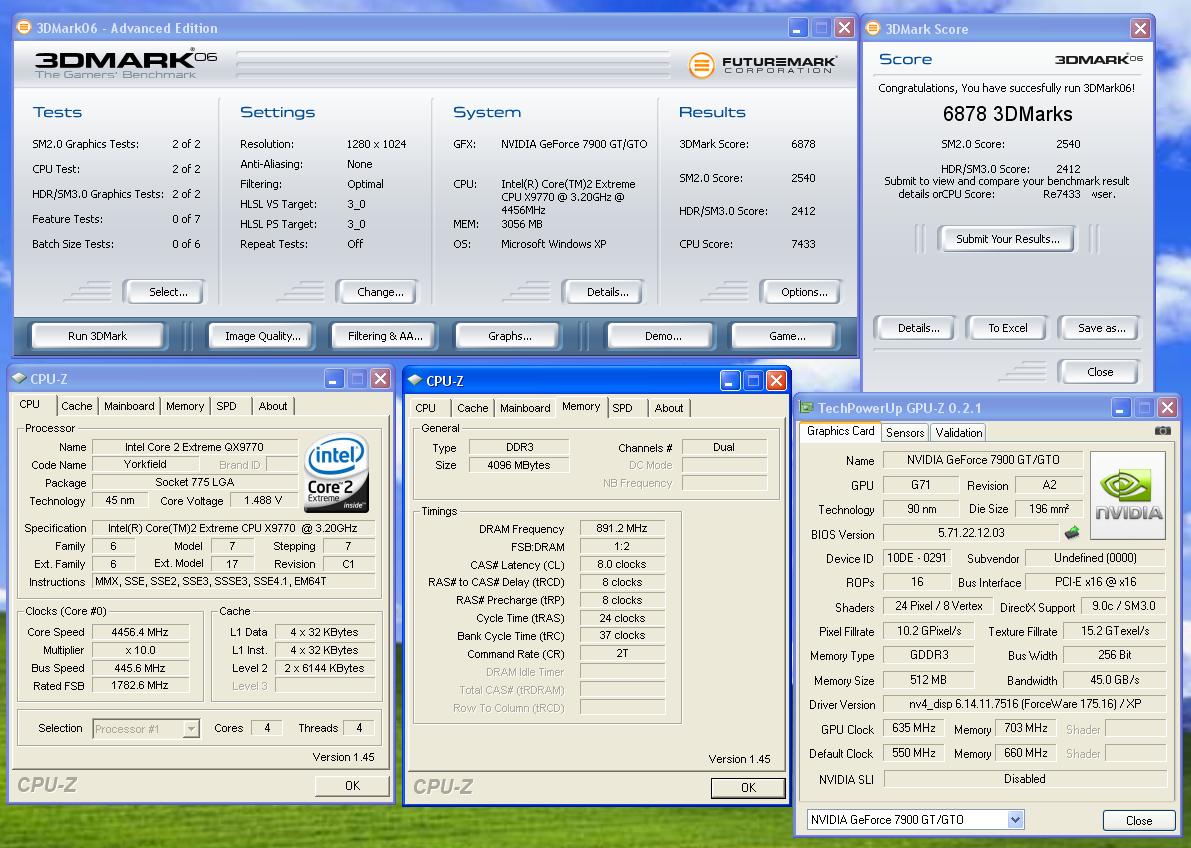Minimize the 3DMark06 main window
The height and width of the screenshot is (848, 1191).
797,28
